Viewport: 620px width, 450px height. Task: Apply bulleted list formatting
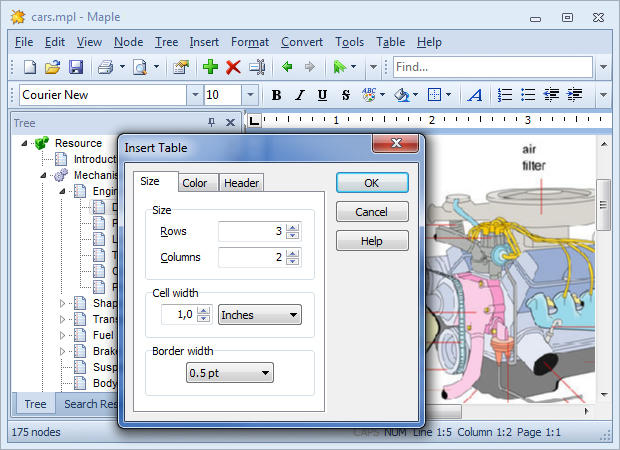[x=528, y=95]
